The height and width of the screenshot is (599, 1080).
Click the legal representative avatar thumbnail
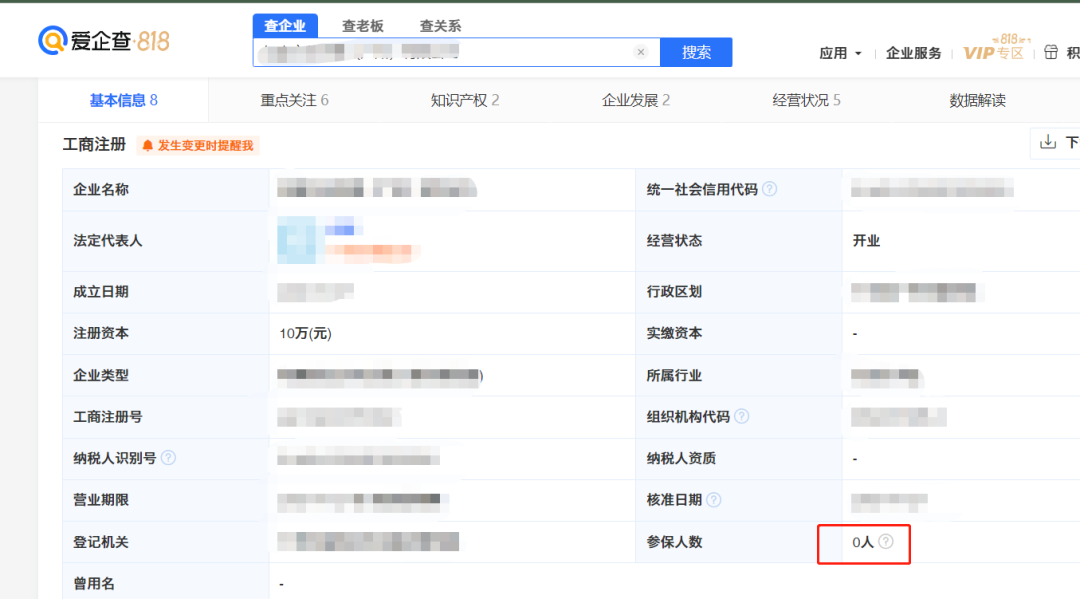296,240
